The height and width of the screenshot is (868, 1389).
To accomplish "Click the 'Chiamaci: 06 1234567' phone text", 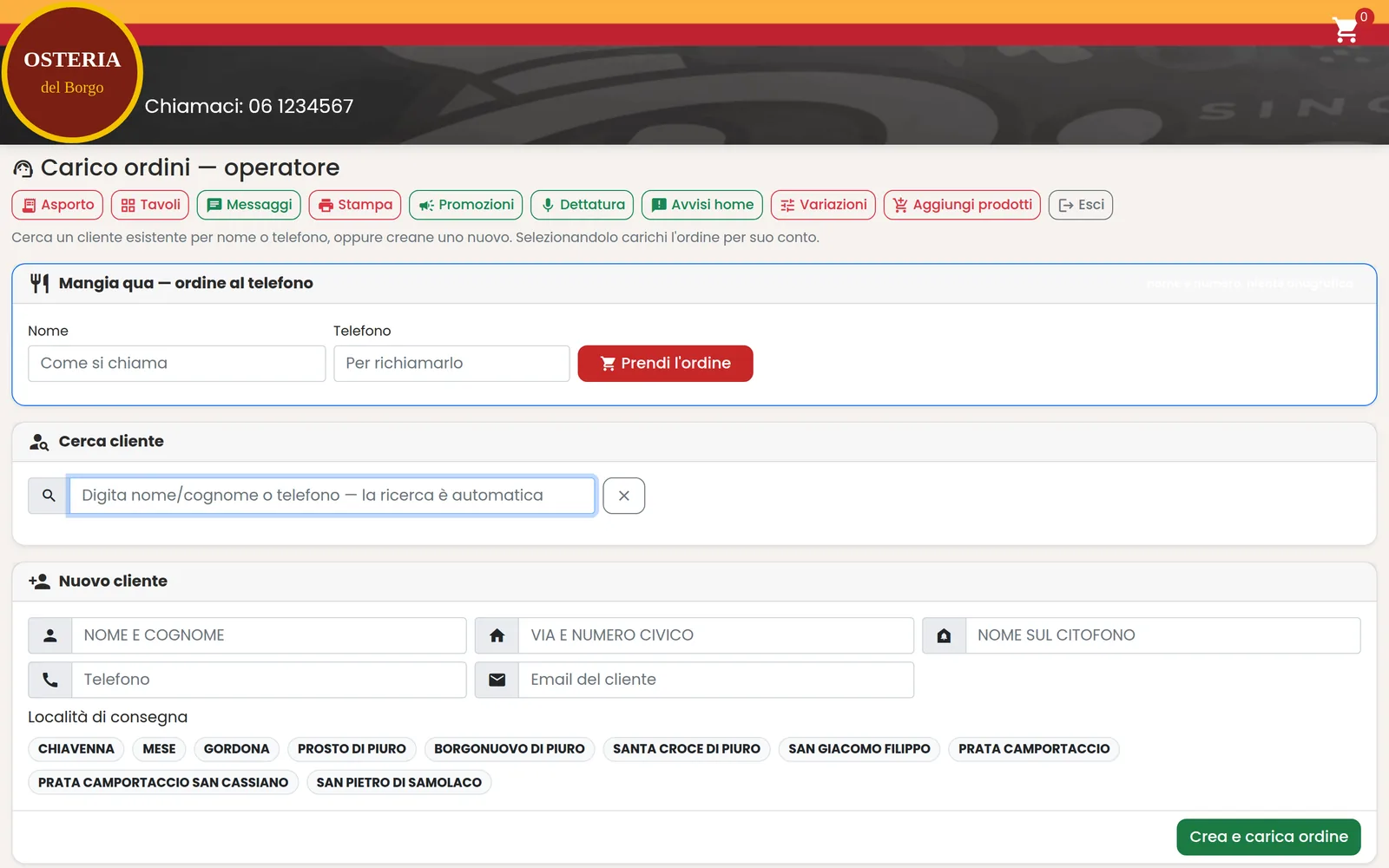I will click(x=249, y=106).
